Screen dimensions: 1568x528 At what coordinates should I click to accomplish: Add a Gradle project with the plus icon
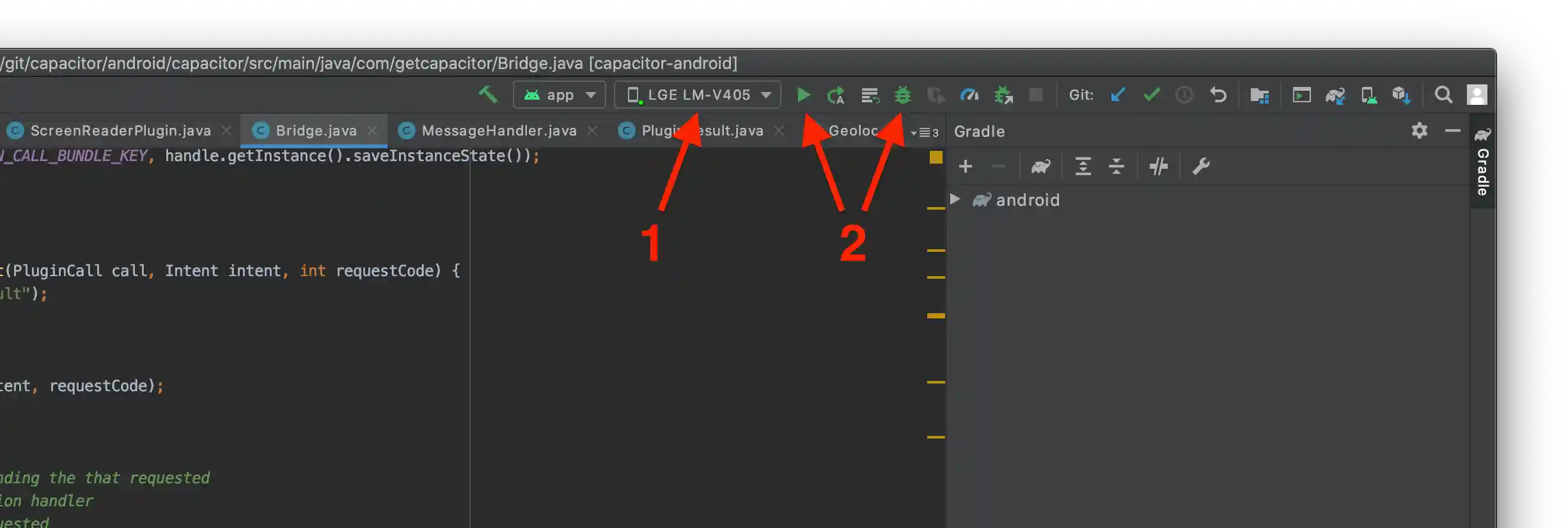(966, 167)
